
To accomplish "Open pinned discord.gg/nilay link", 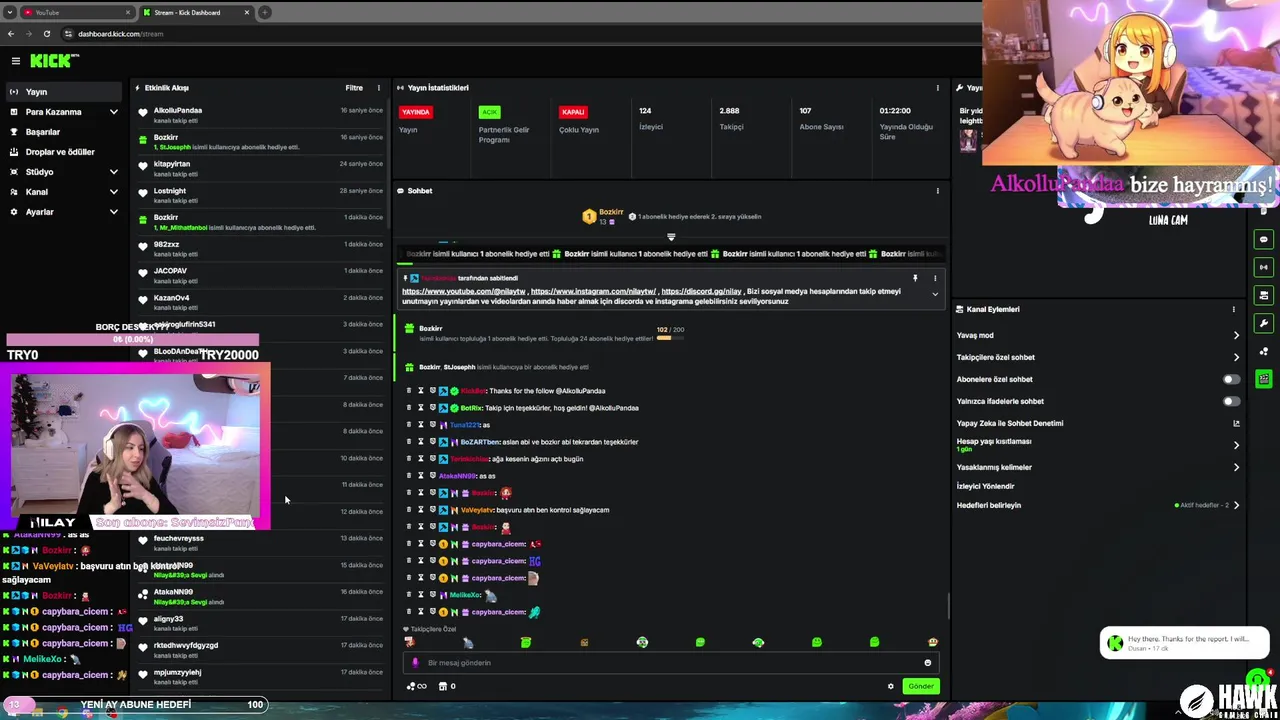I will pyautogui.click(x=701, y=292).
